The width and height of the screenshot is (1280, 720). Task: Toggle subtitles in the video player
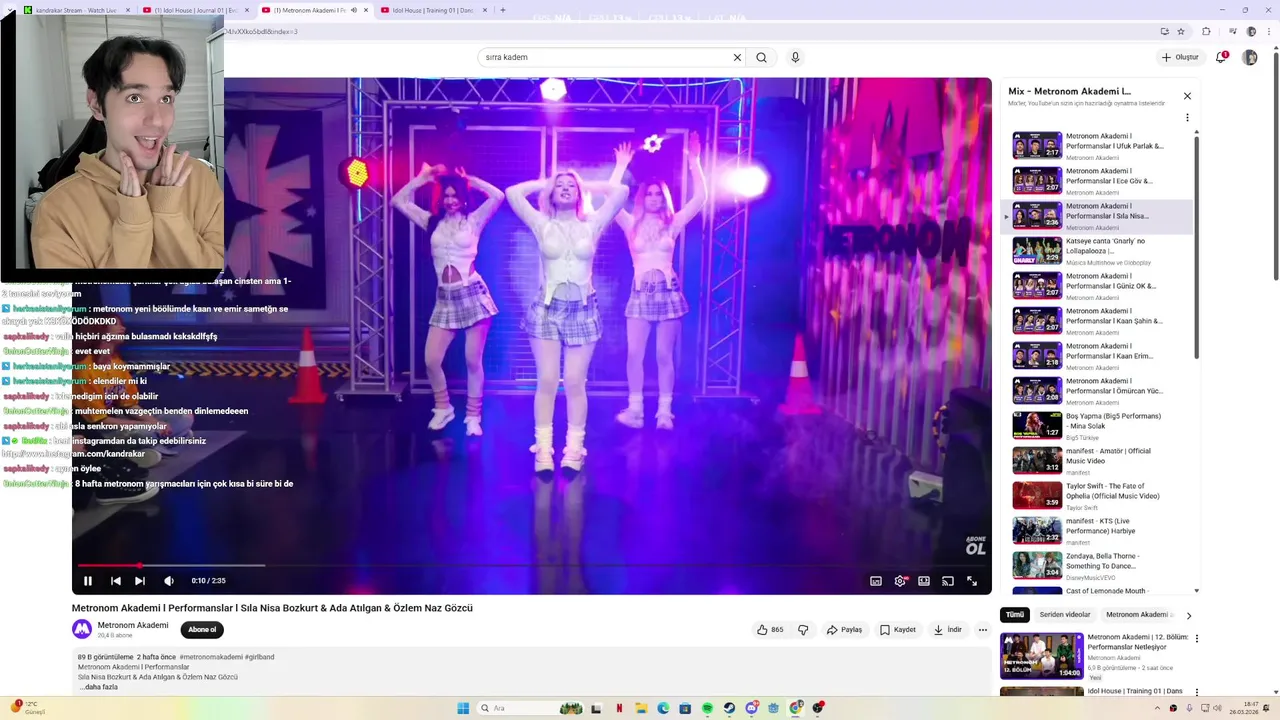(876, 581)
